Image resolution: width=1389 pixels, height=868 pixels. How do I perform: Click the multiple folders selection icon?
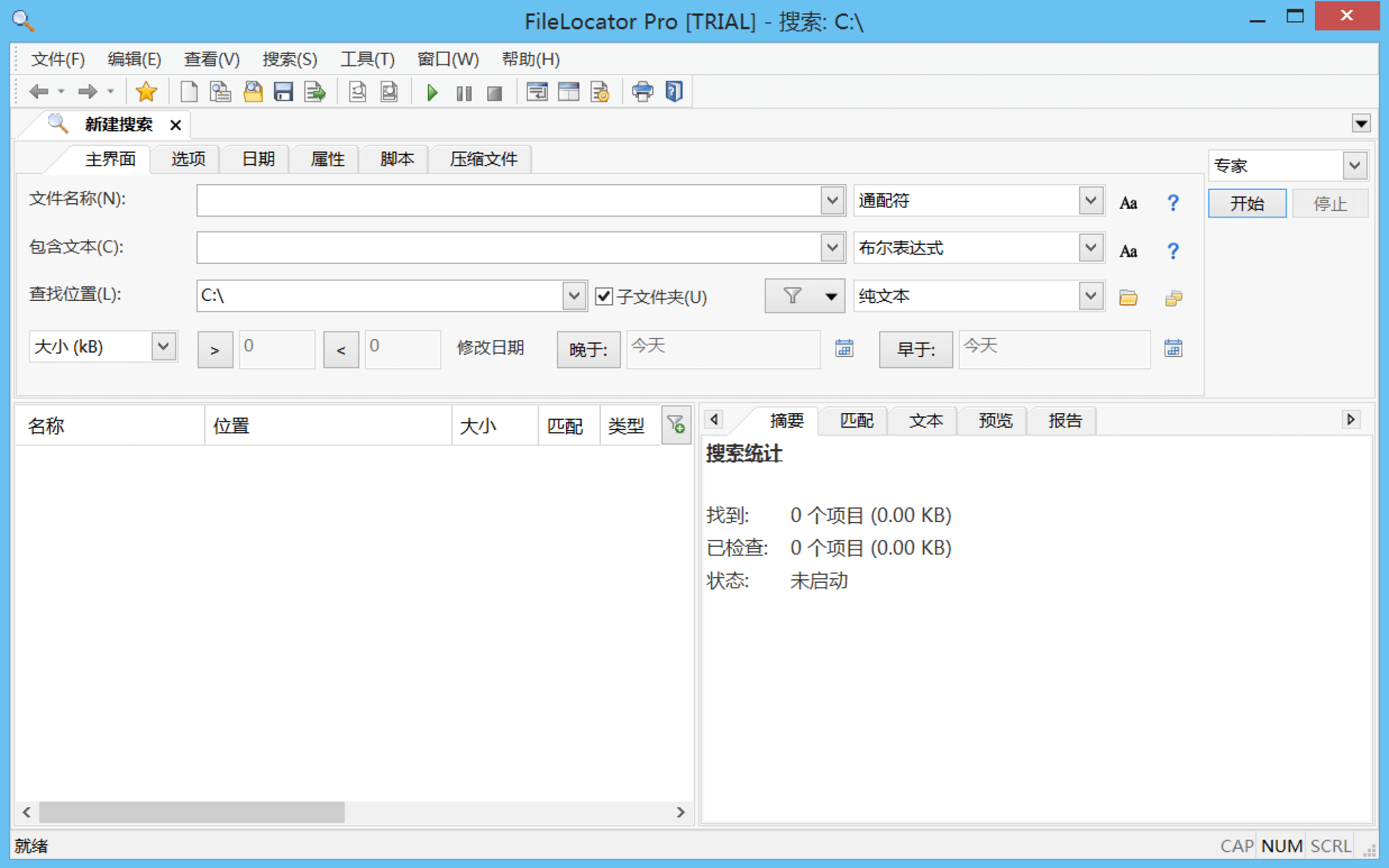[x=1173, y=297]
